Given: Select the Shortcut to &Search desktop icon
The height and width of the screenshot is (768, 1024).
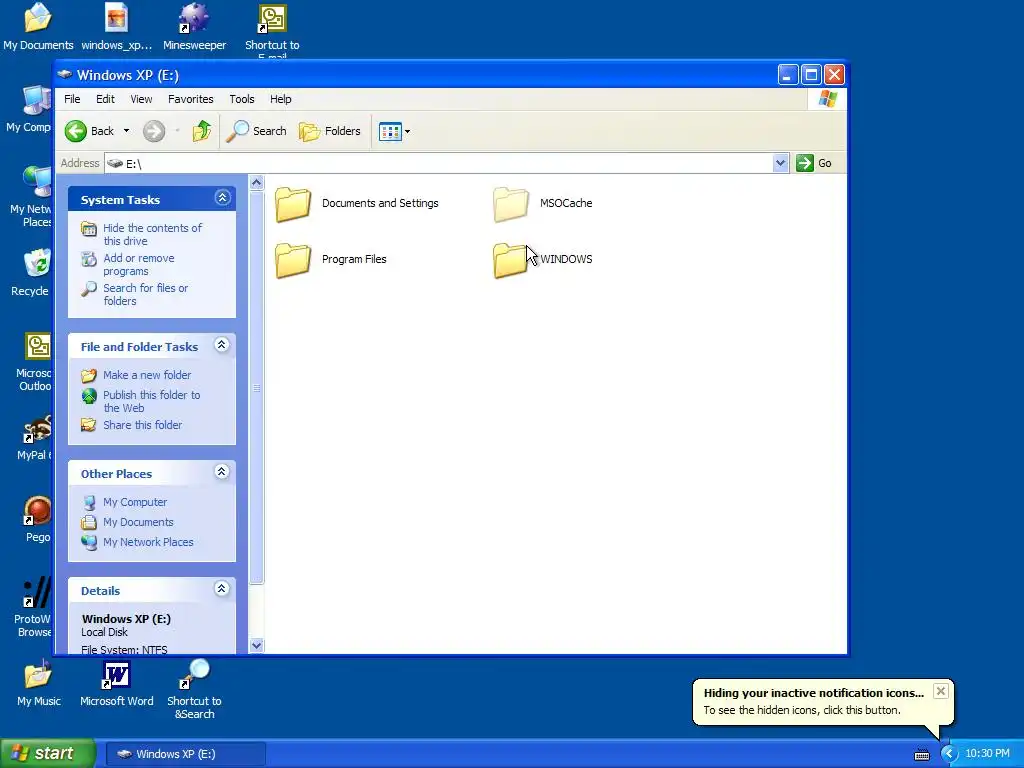Looking at the screenshot, I should pos(194,690).
